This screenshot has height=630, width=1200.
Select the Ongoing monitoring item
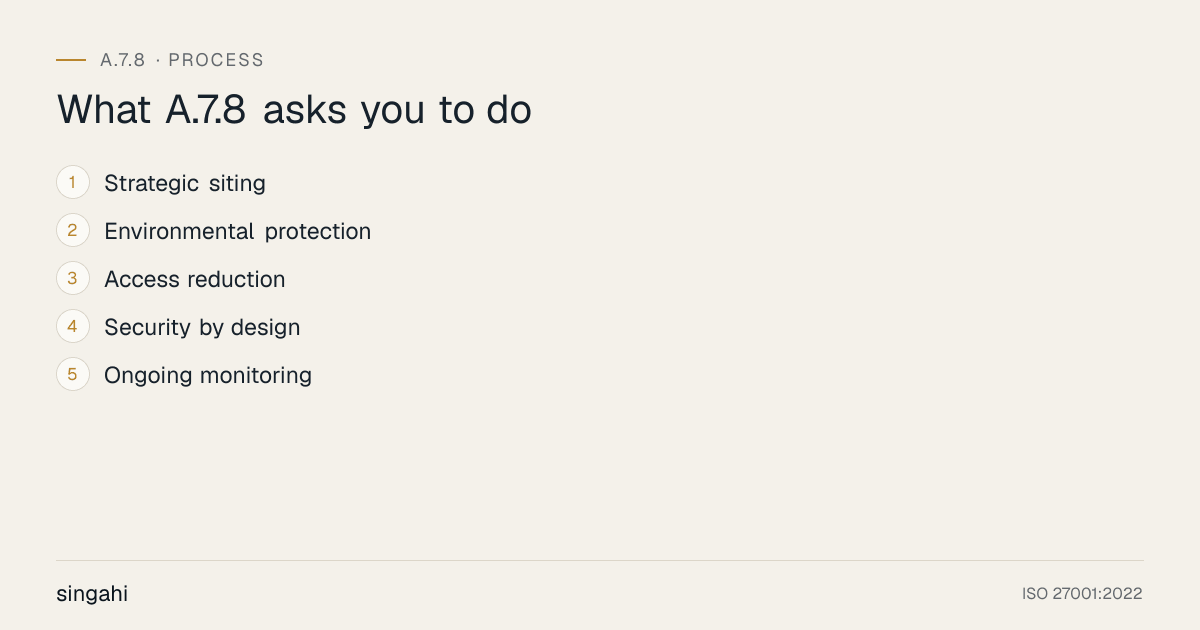[x=208, y=375]
